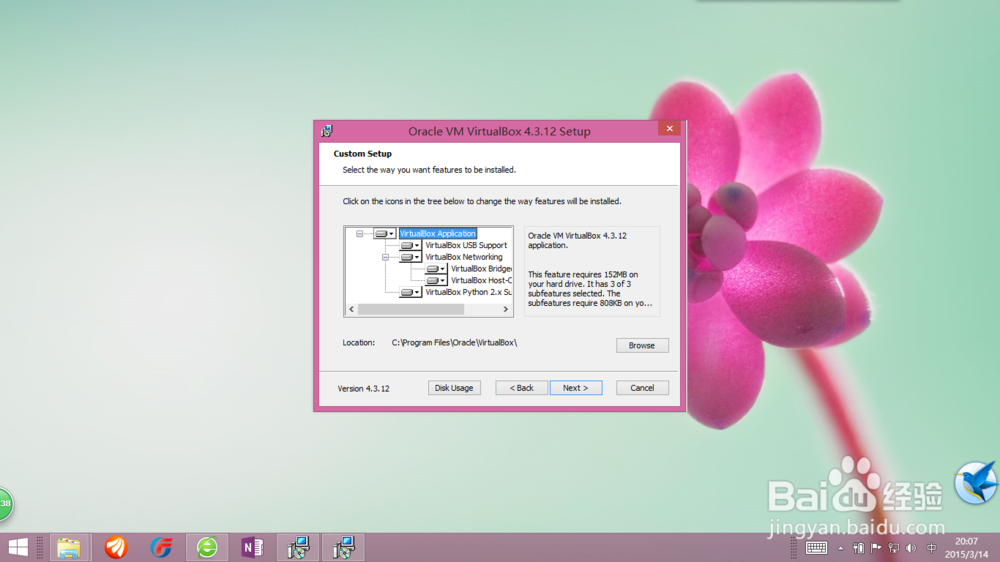
Task: Click the feature tree's right scroll arrow
Action: point(506,309)
